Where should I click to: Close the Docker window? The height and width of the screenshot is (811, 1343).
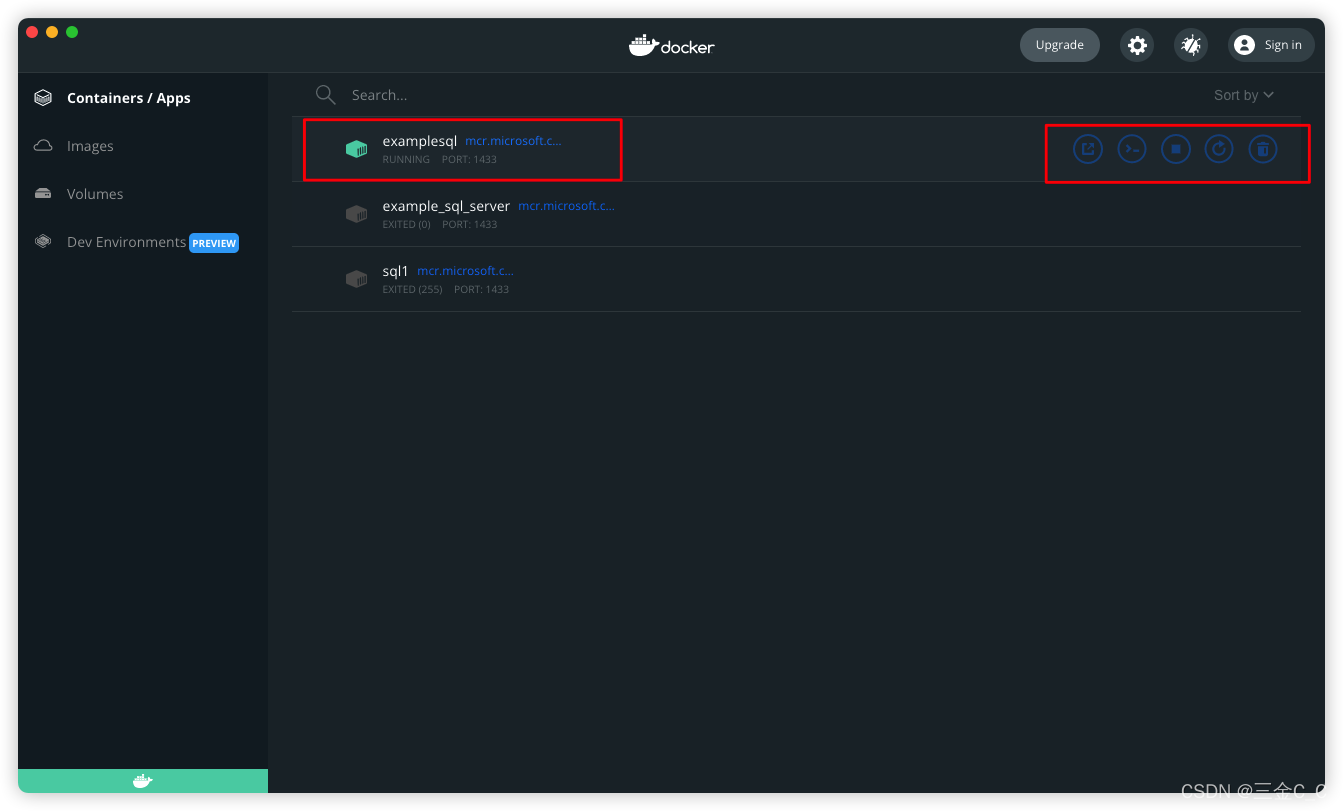(32, 32)
